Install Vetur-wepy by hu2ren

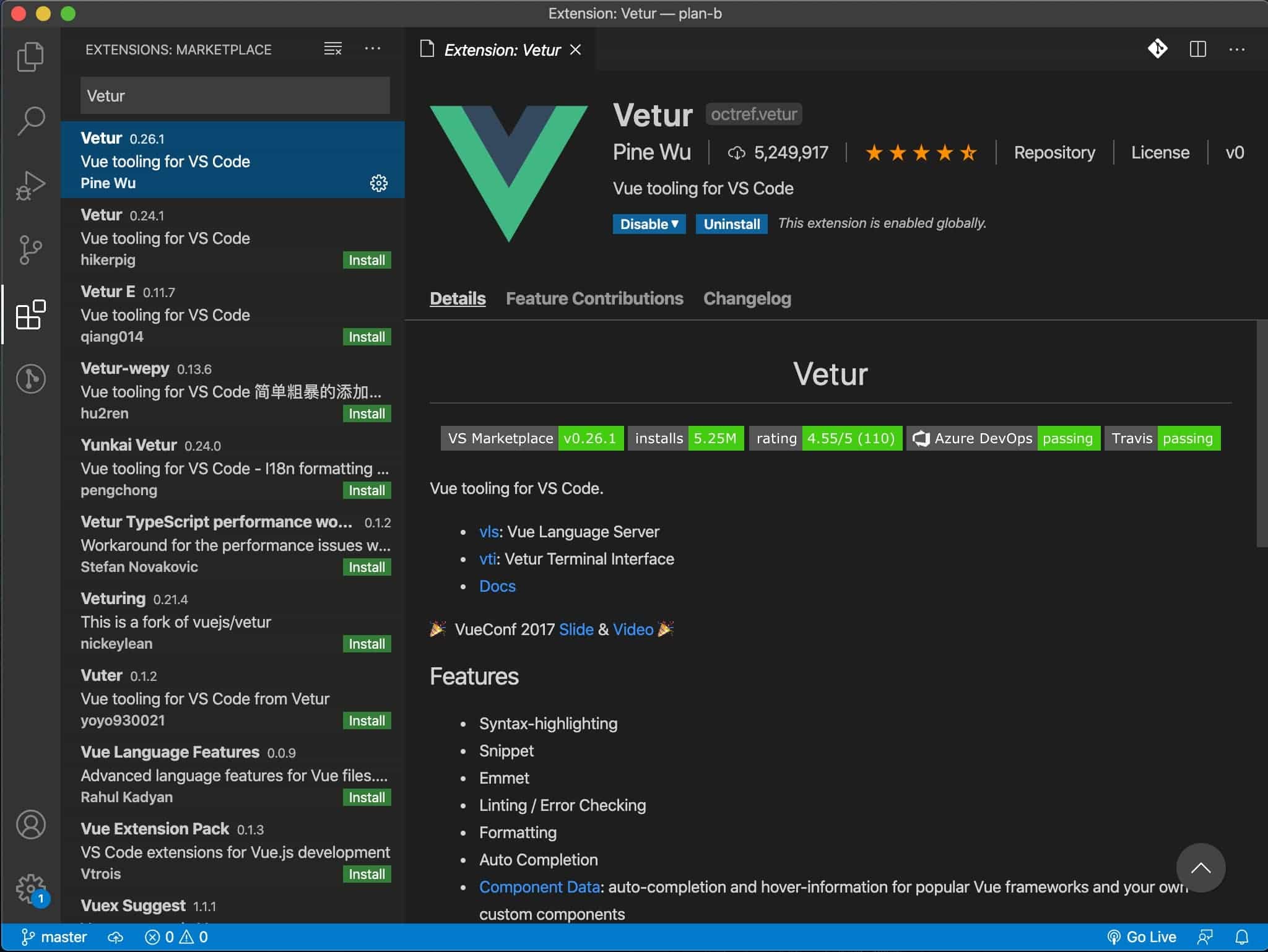click(367, 413)
